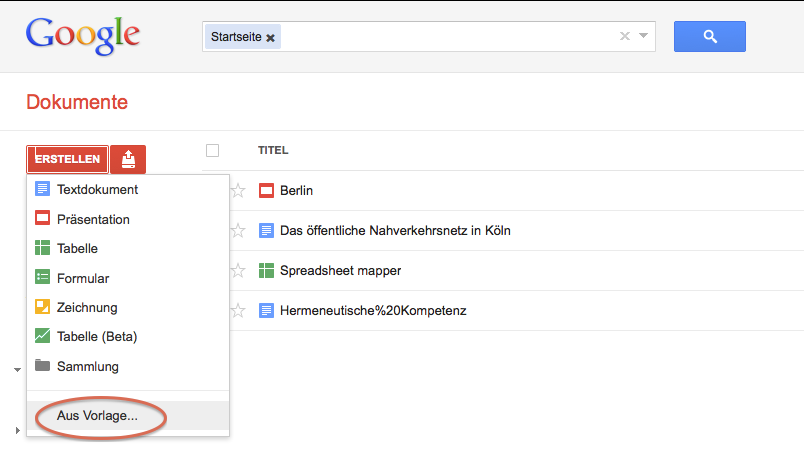
Task: Click the Spreadsheet mapper table icon
Action: pos(266,271)
